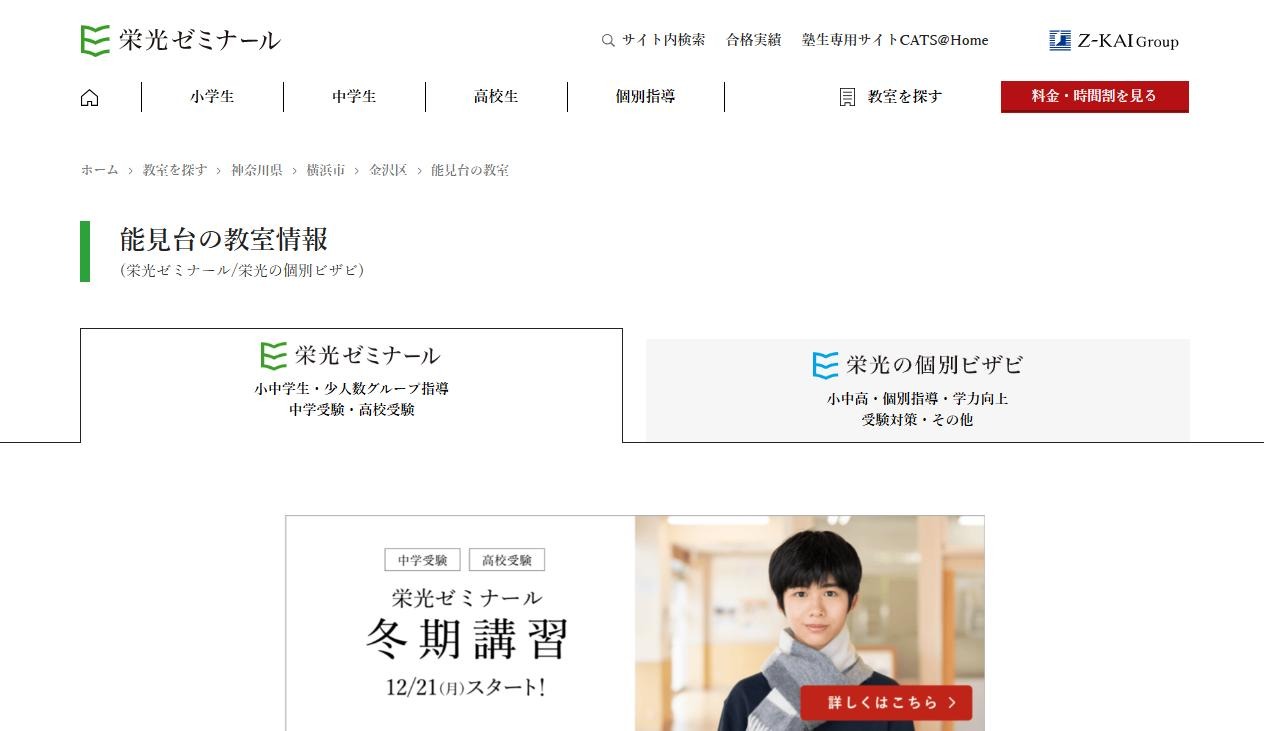Screen dimensions: 1264x731
Task: Click 詳しくはこちら red banner button
Action: point(886,702)
